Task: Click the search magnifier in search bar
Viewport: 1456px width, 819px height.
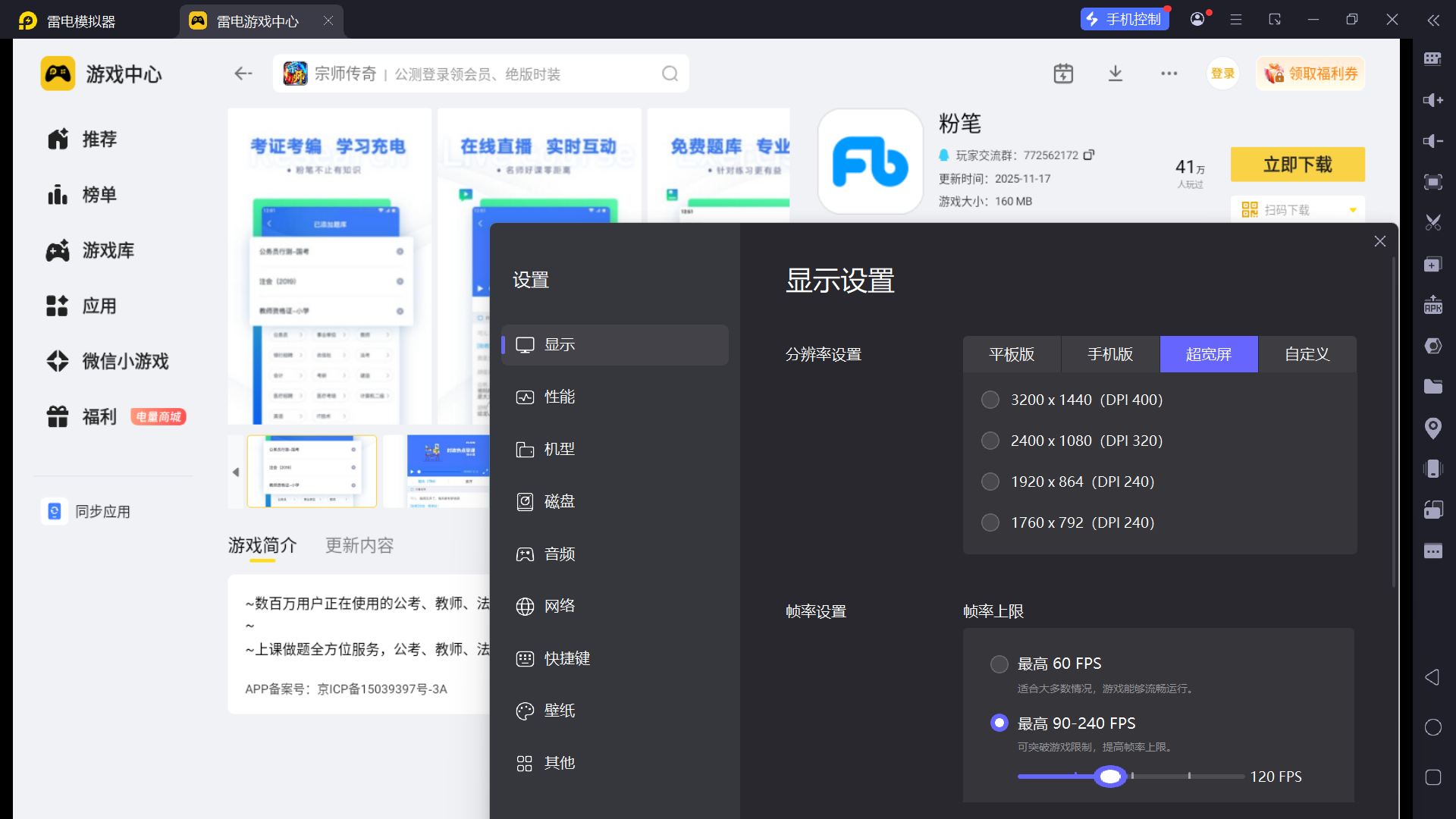Action: click(670, 74)
